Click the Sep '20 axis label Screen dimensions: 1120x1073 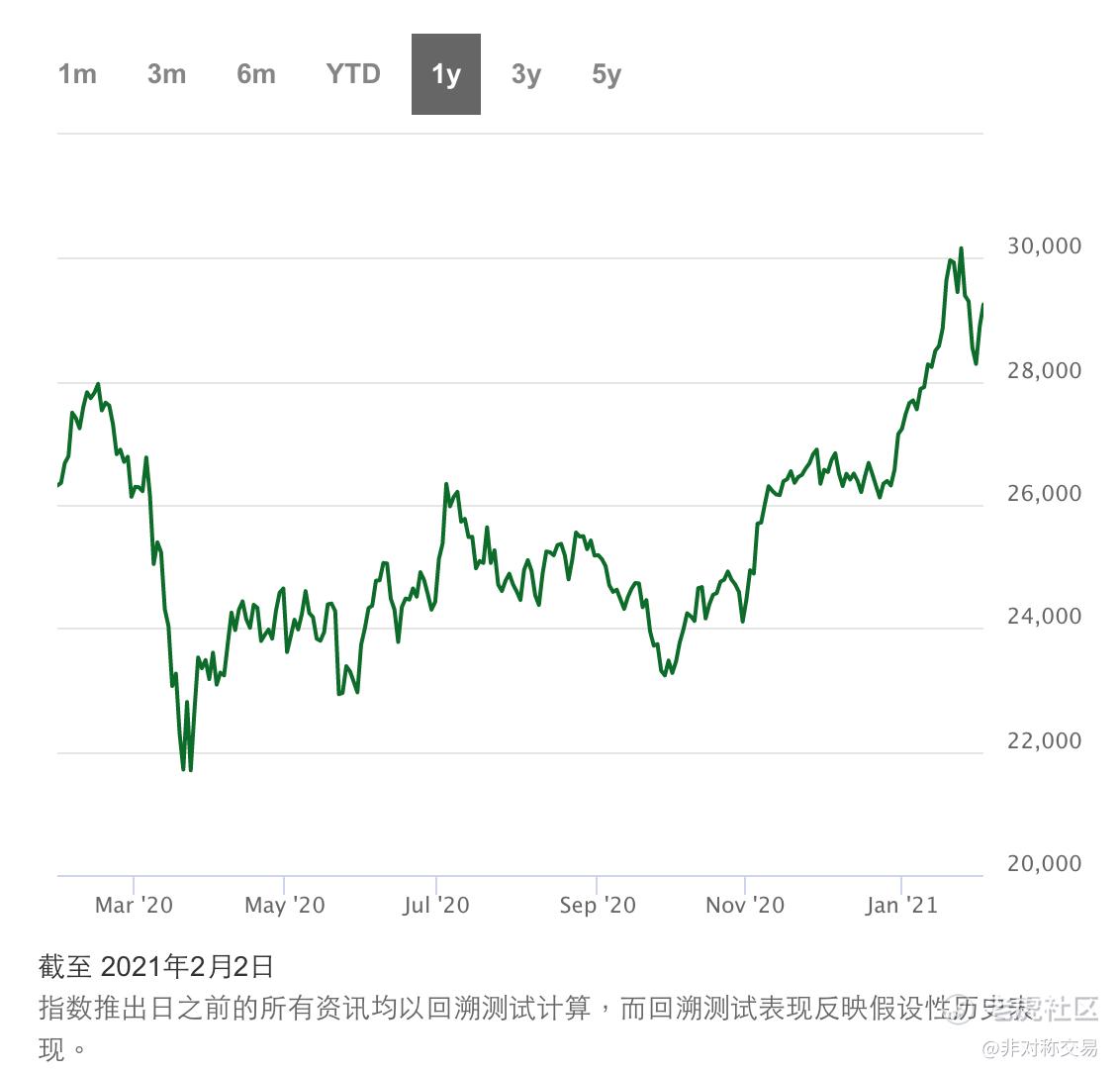pos(597,905)
